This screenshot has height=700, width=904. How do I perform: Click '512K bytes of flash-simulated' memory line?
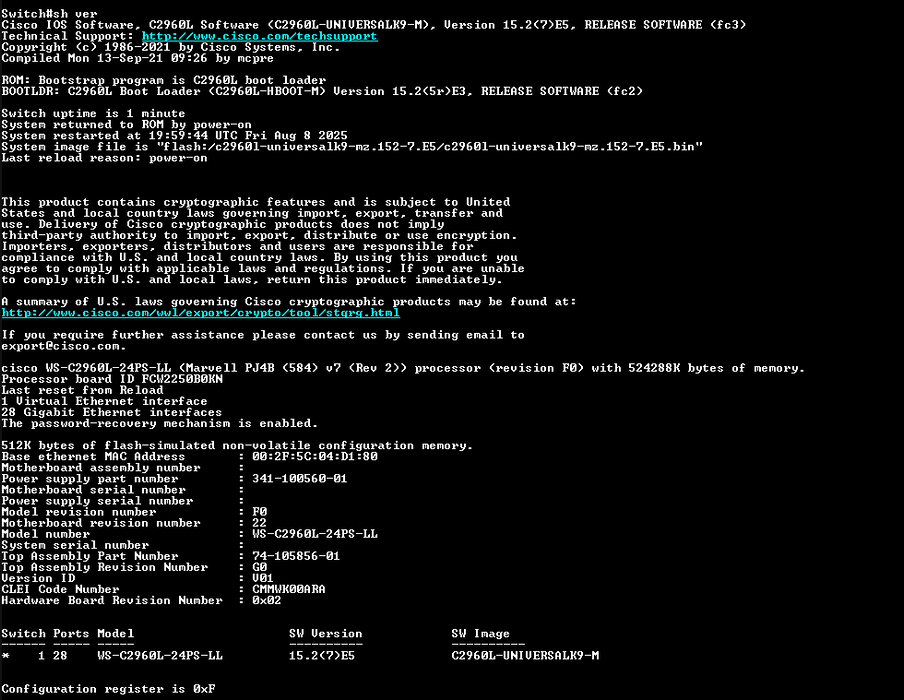(237, 446)
